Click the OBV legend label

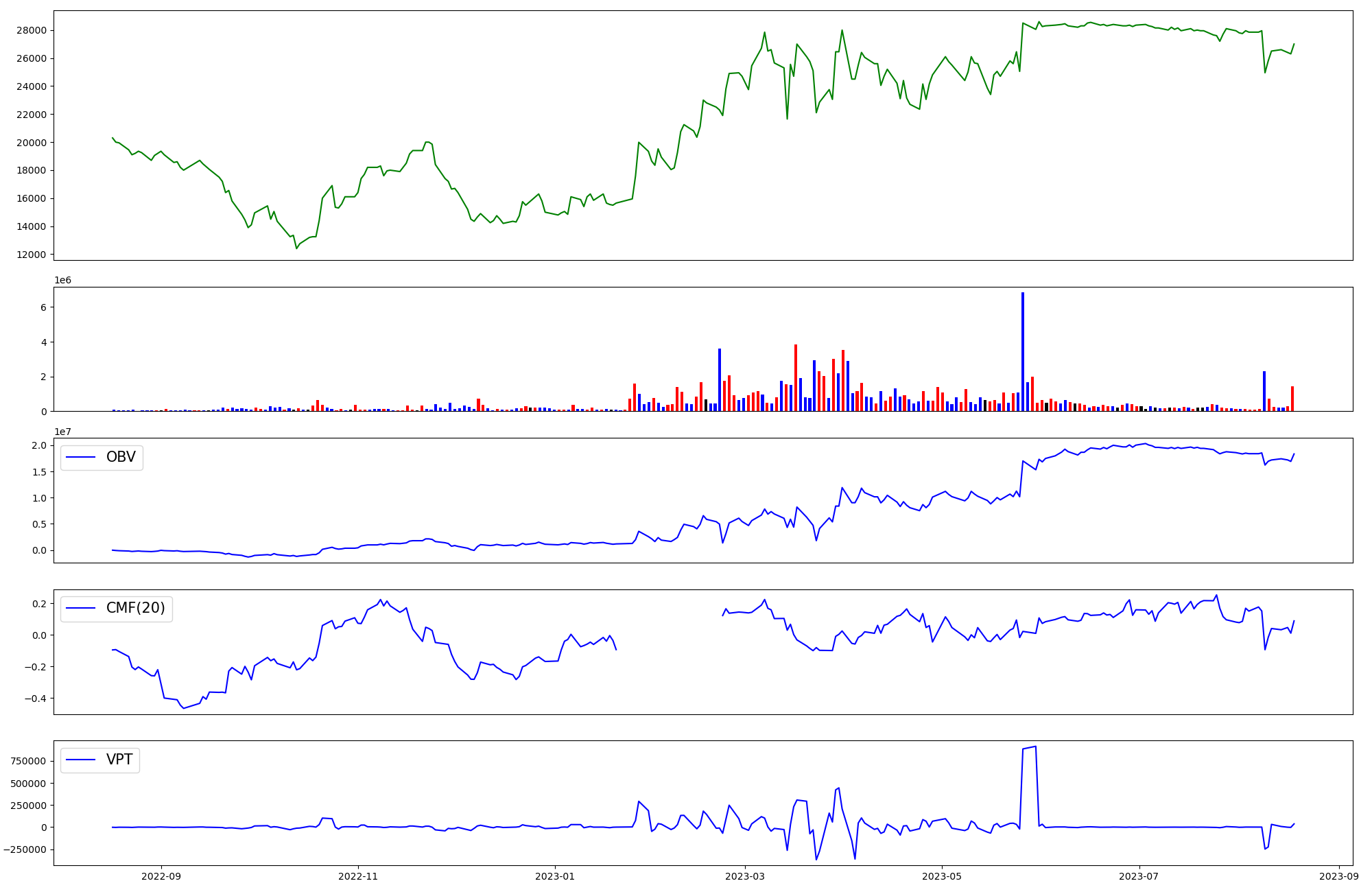(x=121, y=457)
